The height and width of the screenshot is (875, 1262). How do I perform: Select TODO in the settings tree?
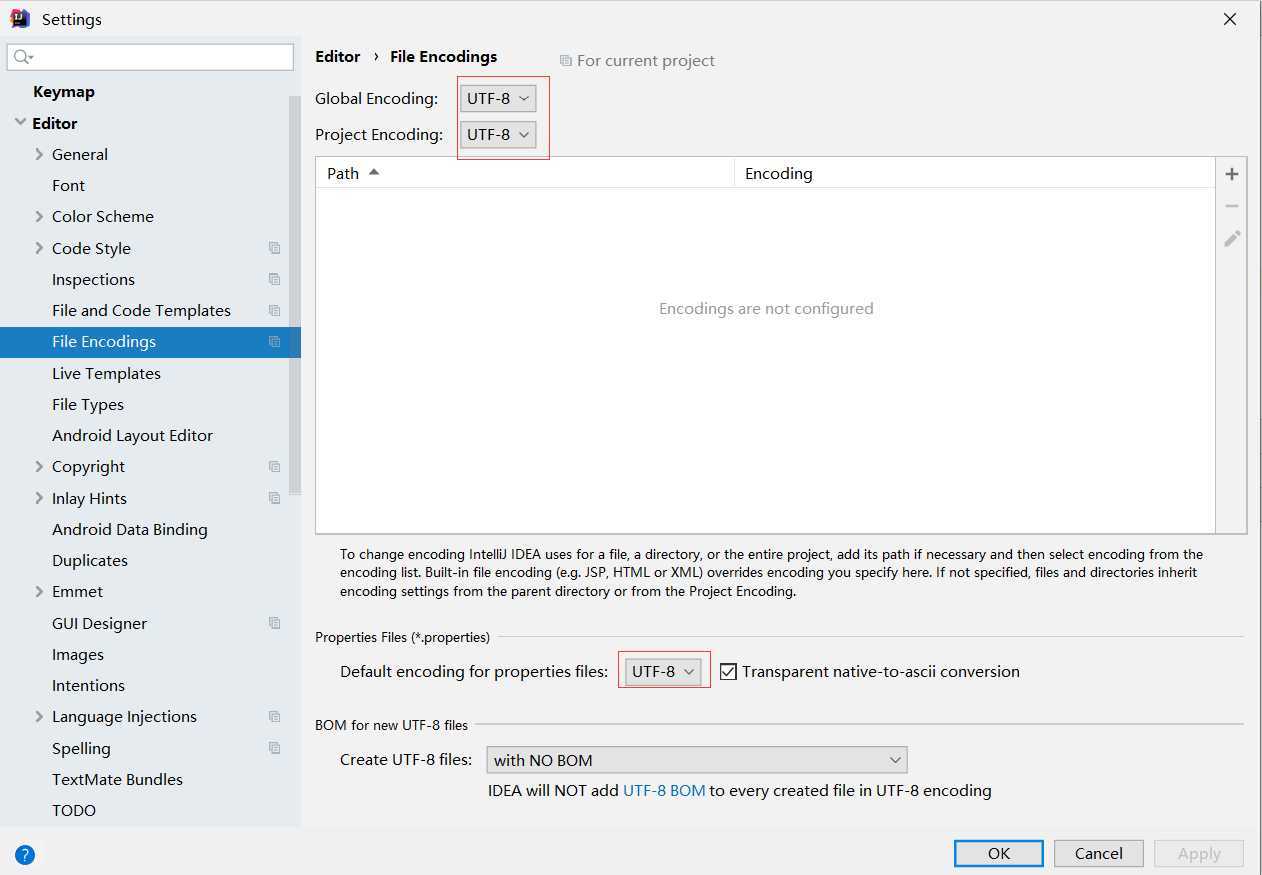74,810
